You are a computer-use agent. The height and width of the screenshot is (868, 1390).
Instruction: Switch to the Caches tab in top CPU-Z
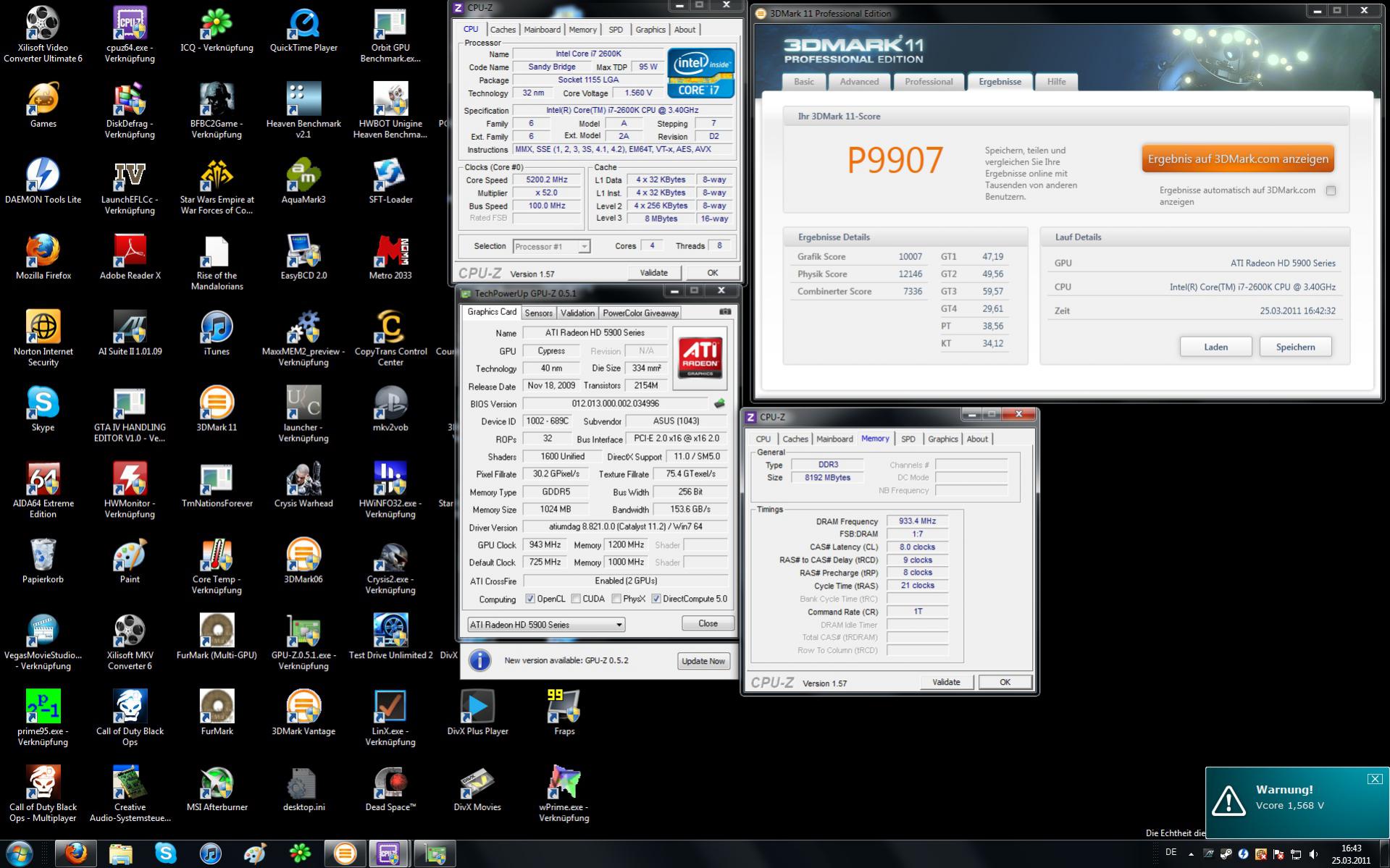(503, 30)
